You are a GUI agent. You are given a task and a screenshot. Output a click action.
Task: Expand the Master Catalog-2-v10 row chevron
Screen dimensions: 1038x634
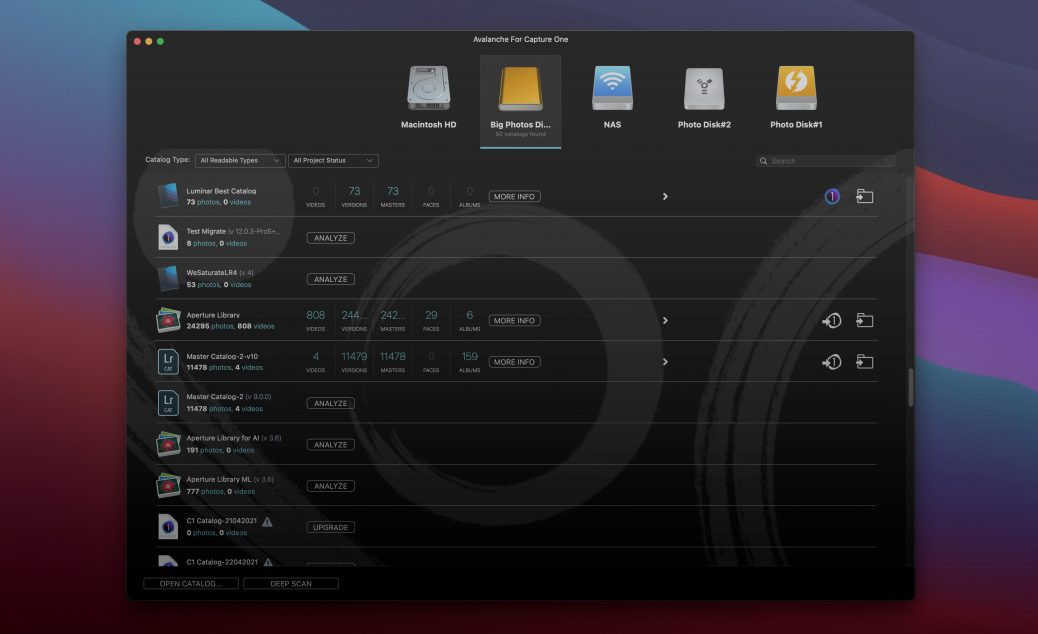coord(665,362)
